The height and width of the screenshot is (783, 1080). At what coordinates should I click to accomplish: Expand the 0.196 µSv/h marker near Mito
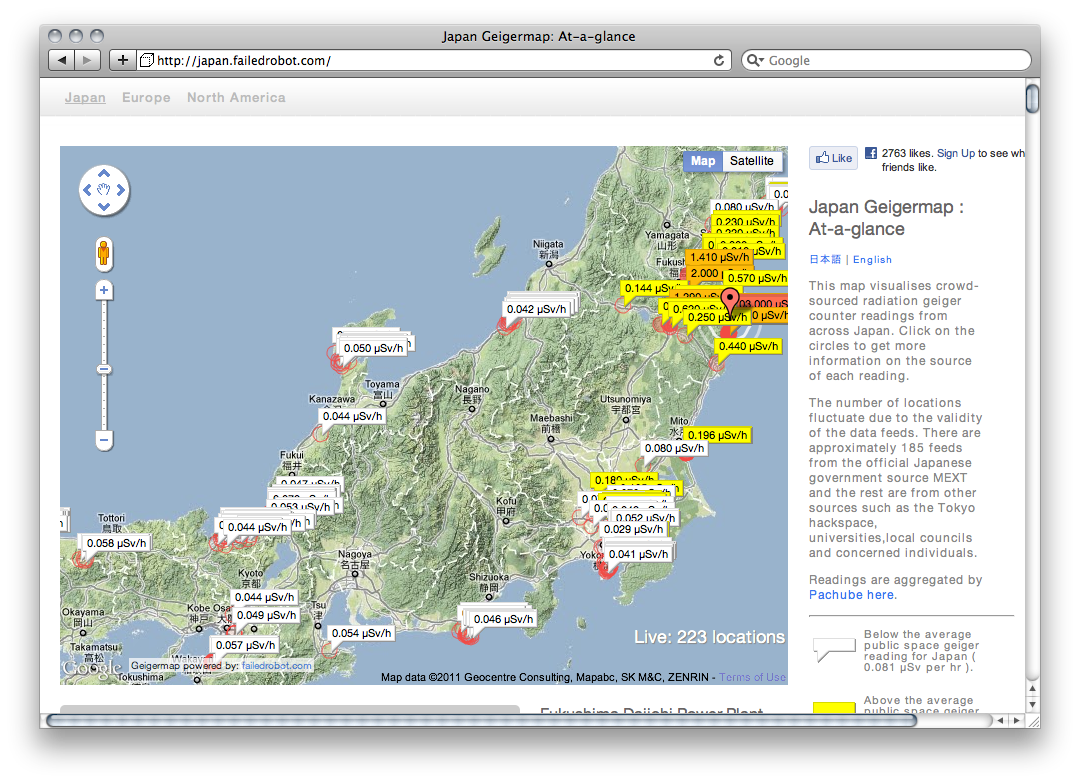(x=716, y=435)
